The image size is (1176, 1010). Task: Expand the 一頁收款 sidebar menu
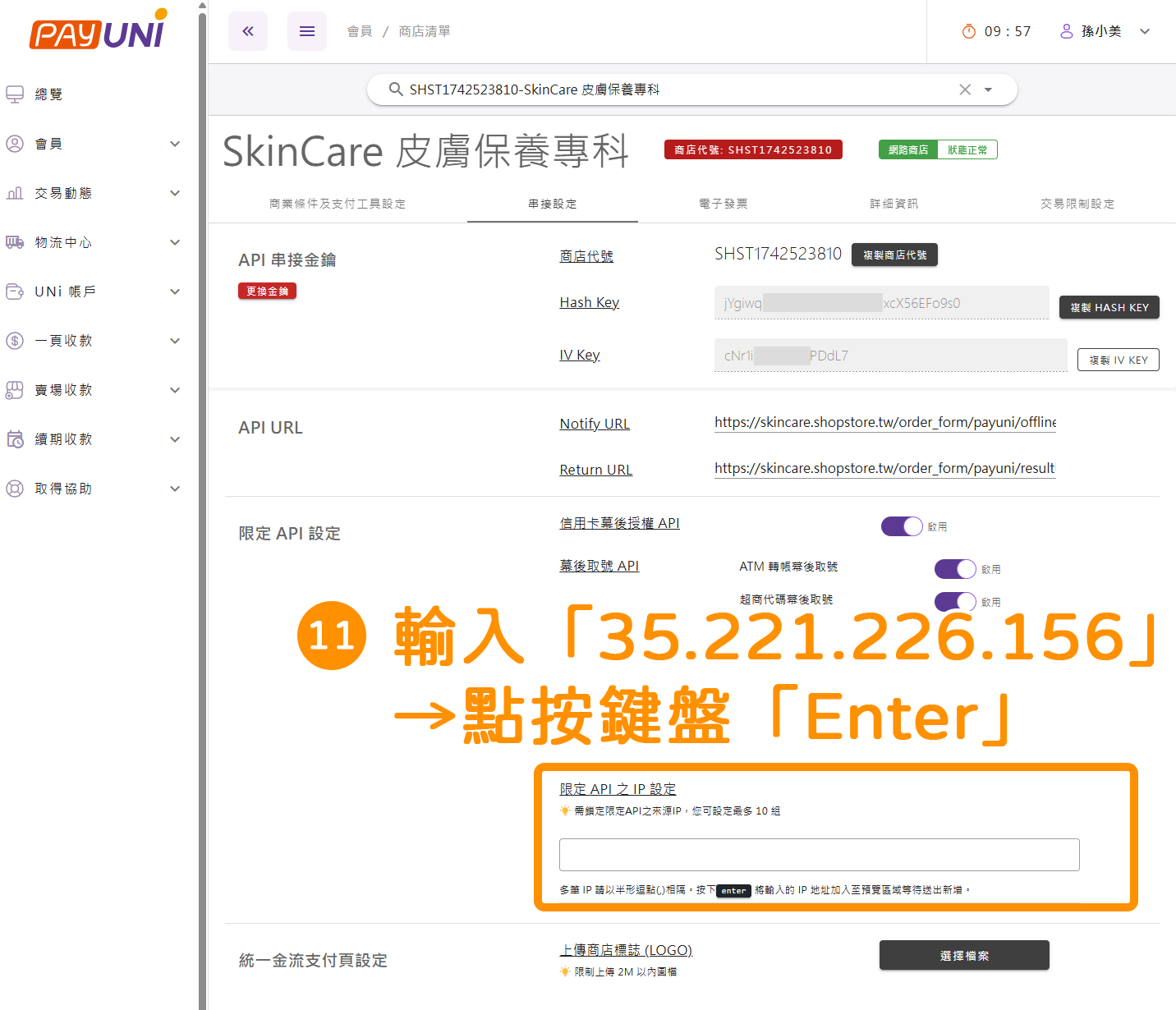pyautogui.click(x=175, y=341)
